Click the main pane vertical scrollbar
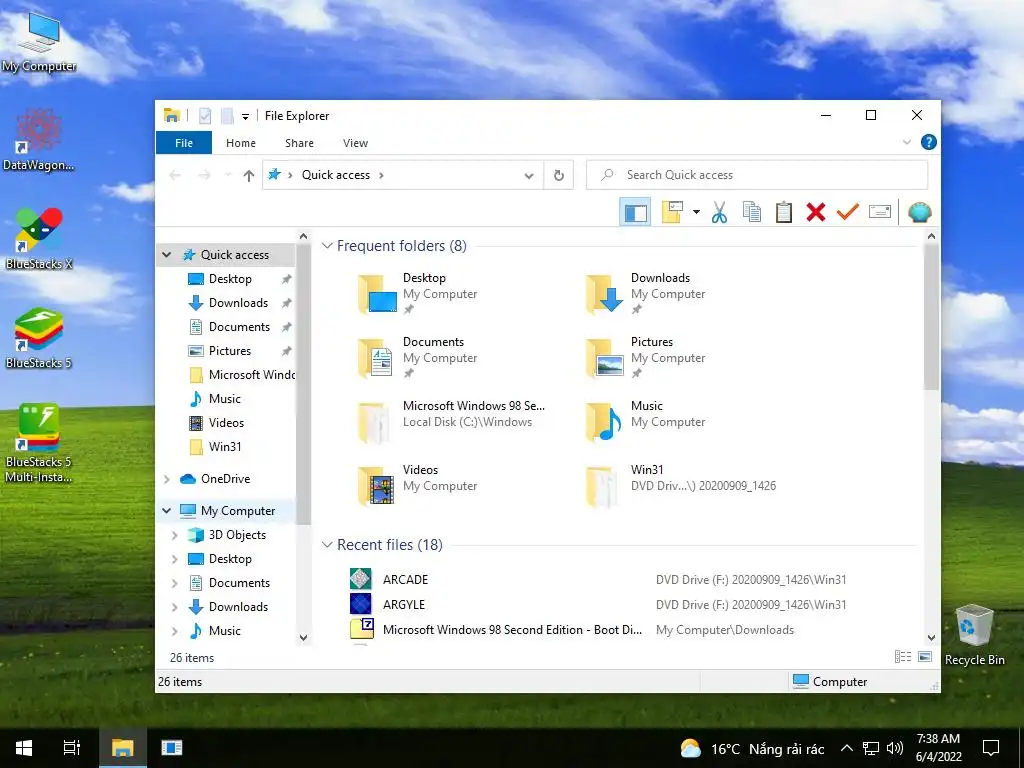Viewport: 1024px width, 768px height. tap(931, 317)
